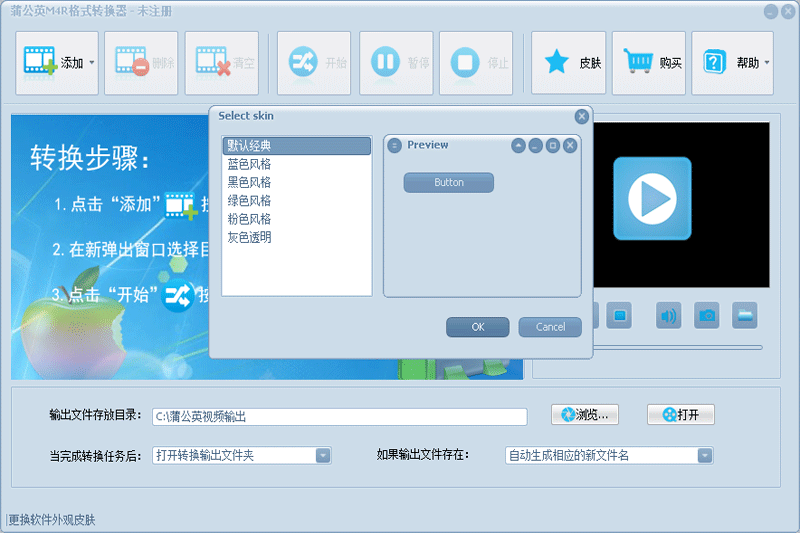Image resolution: width=800 pixels, height=533 pixels.
Task: Click the 购买 shopping cart button
Action: 649,63
